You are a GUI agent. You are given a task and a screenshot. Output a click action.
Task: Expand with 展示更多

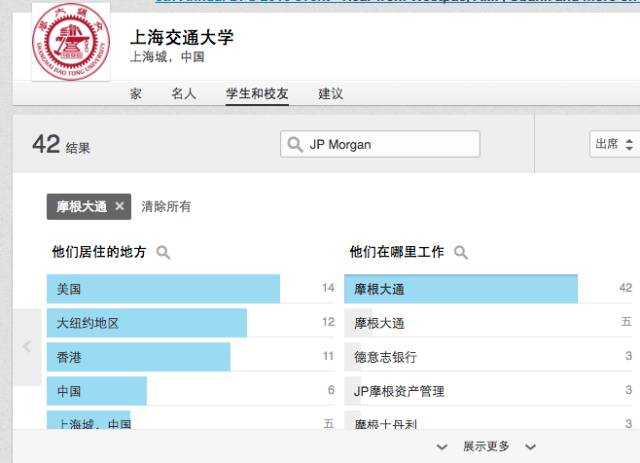tap(486, 446)
